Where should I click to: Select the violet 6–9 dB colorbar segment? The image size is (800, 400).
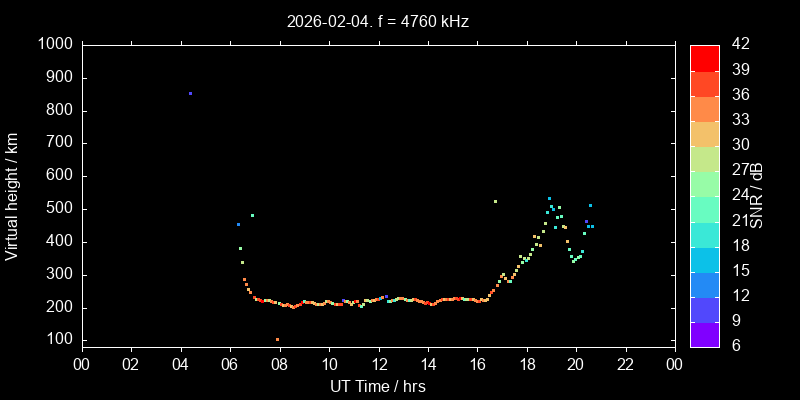click(x=705, y=335)
